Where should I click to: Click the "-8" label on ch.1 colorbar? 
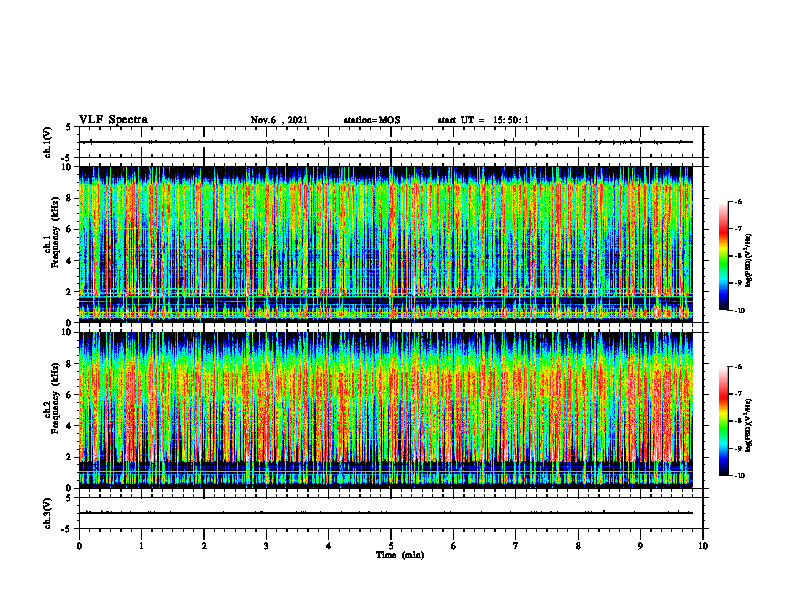pyautogui.click(x=738, y=256)
